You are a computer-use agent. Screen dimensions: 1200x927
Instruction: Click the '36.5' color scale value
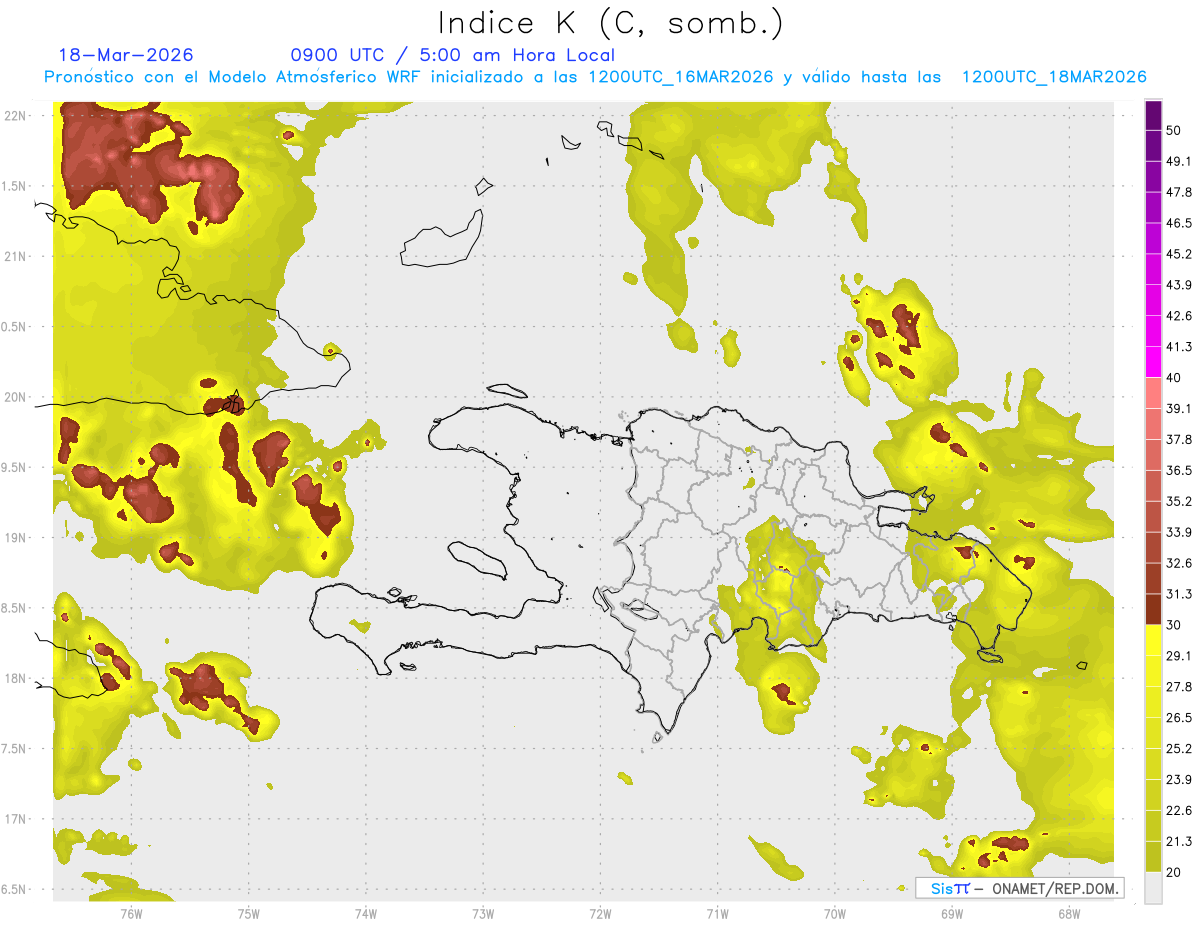[1179, 470]
